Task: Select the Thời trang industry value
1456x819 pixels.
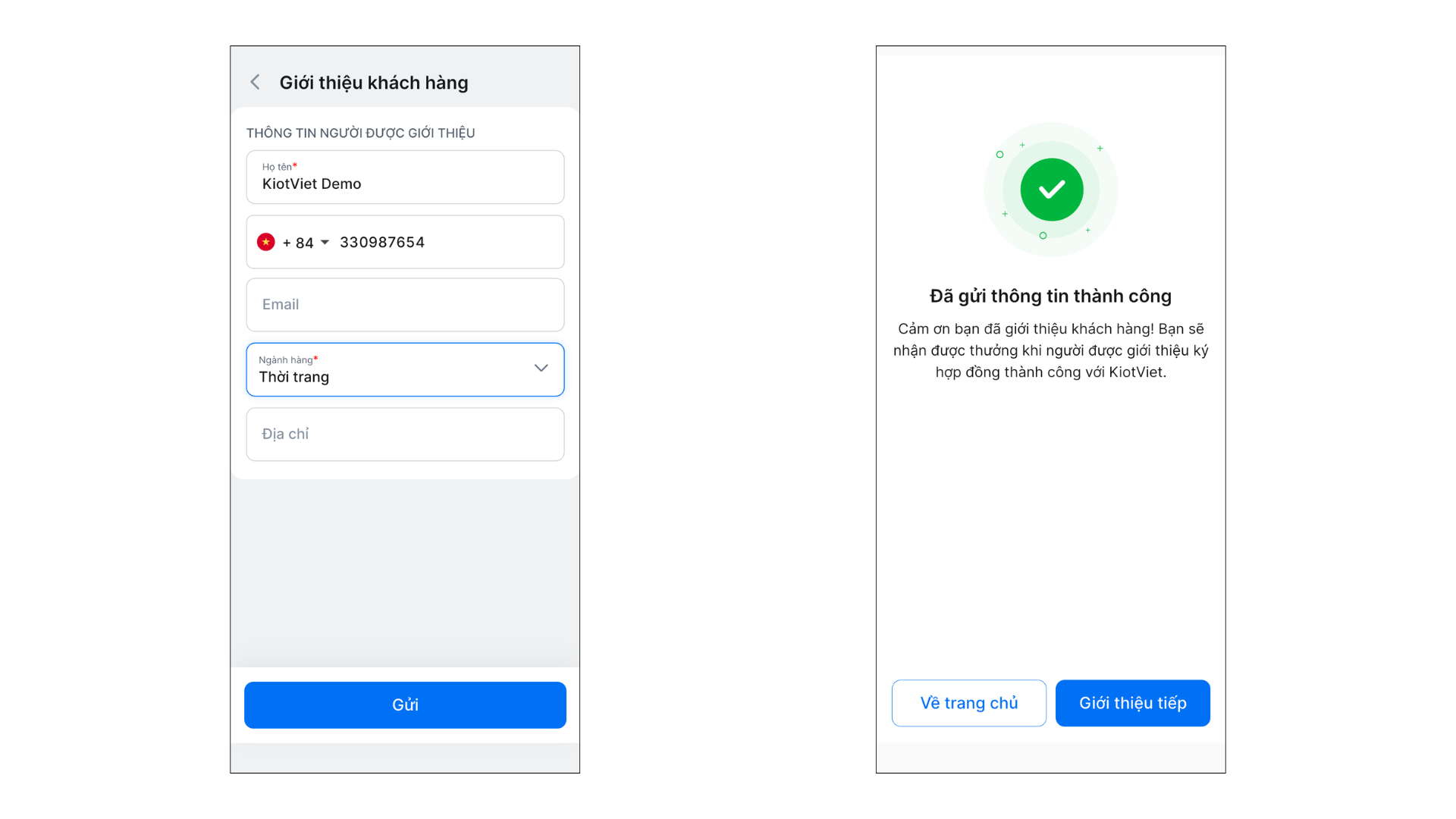Action: click(294, 377)
